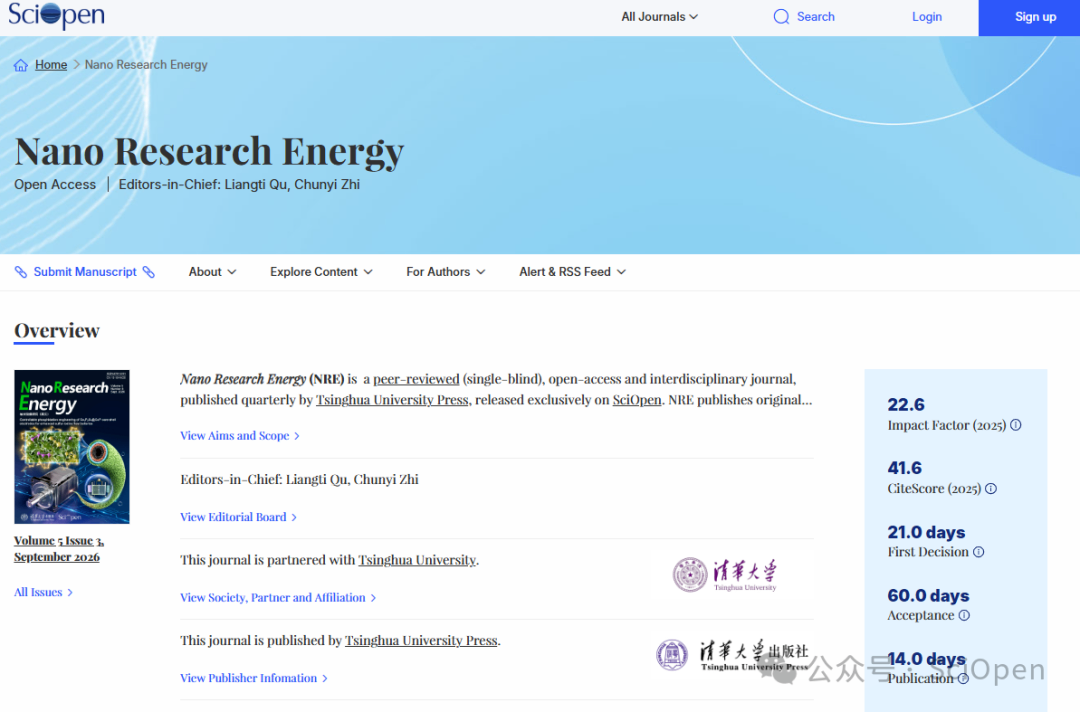This screenshot has width=1080, height=712.
Task: Open the journal cover thumbnail
Action: point(72,447)
